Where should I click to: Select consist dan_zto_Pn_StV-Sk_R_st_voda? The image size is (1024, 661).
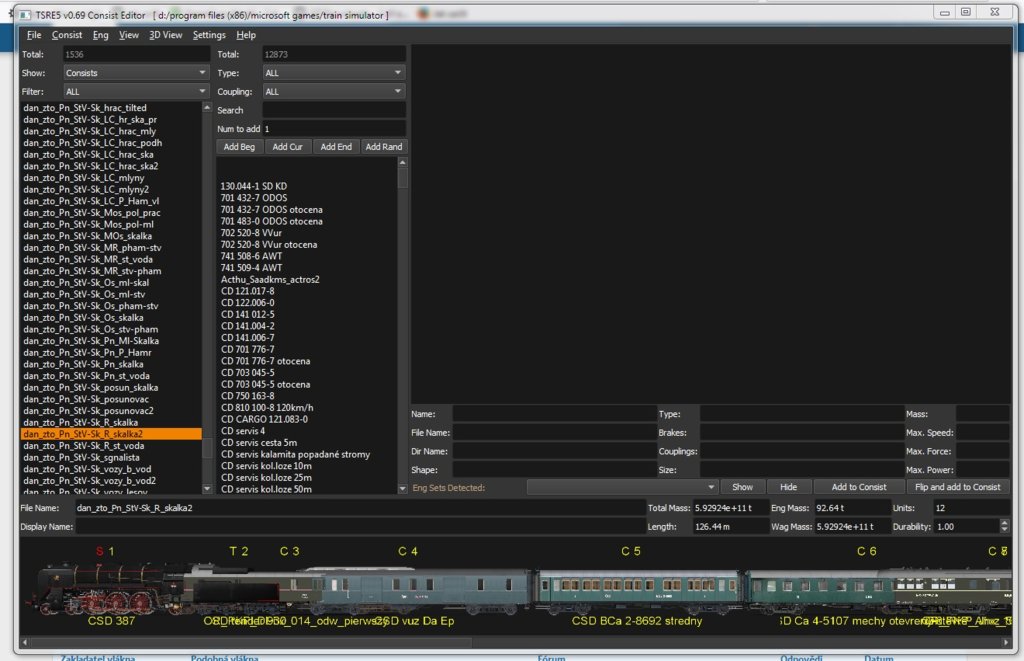point(84,446)
